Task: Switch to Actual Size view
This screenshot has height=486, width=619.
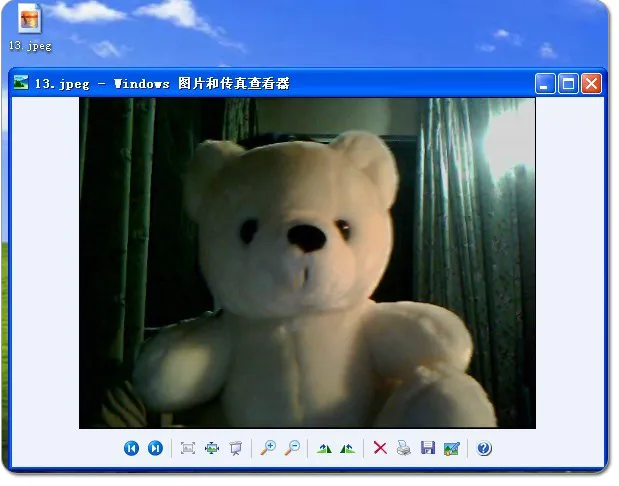Action: 212,448
